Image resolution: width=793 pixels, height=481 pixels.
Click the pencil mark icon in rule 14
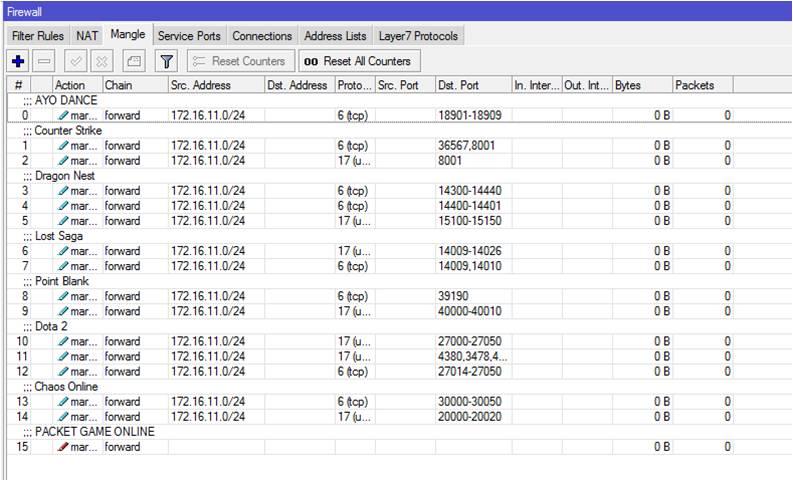[x=63, y=417]
